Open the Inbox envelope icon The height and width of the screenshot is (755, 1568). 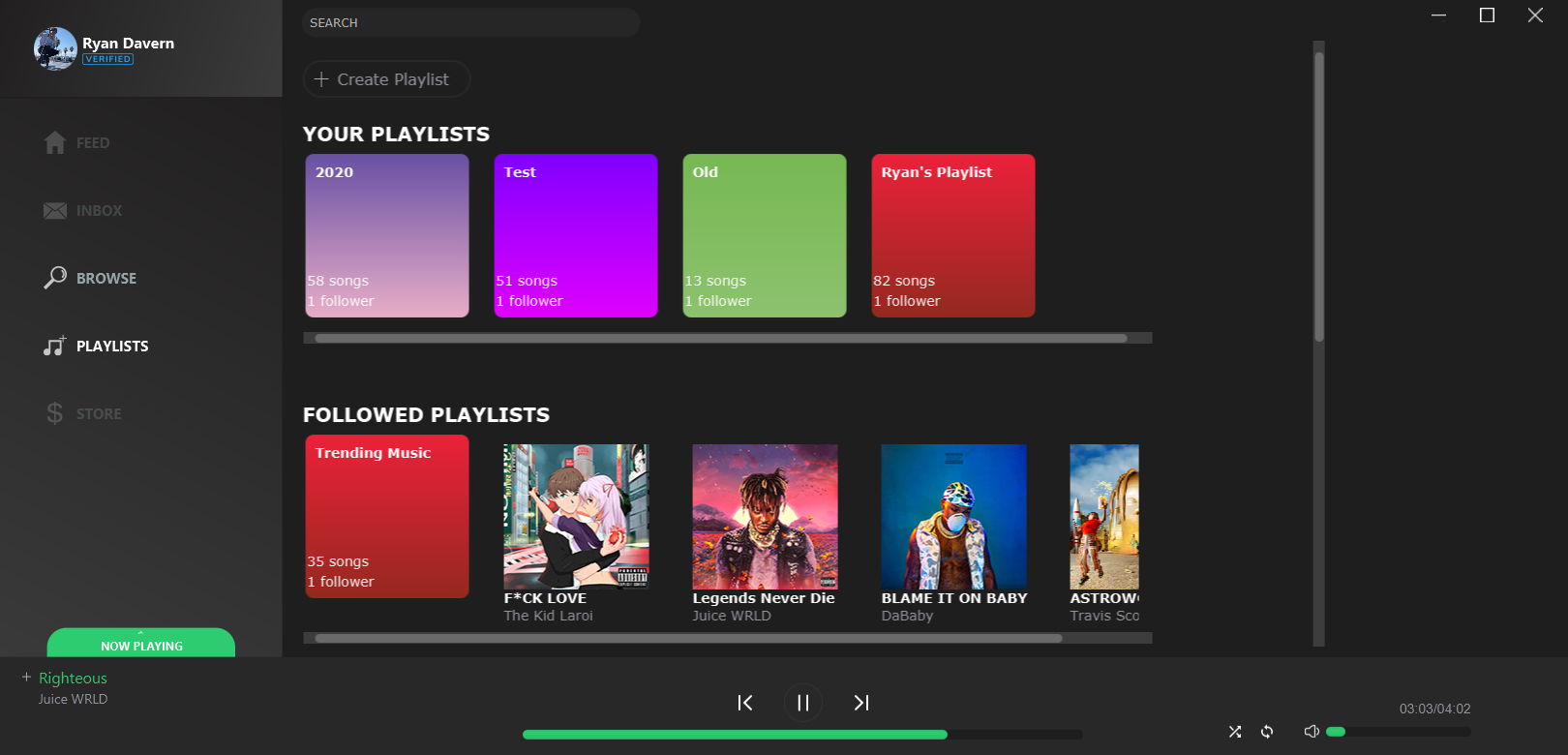click(55, 211)
